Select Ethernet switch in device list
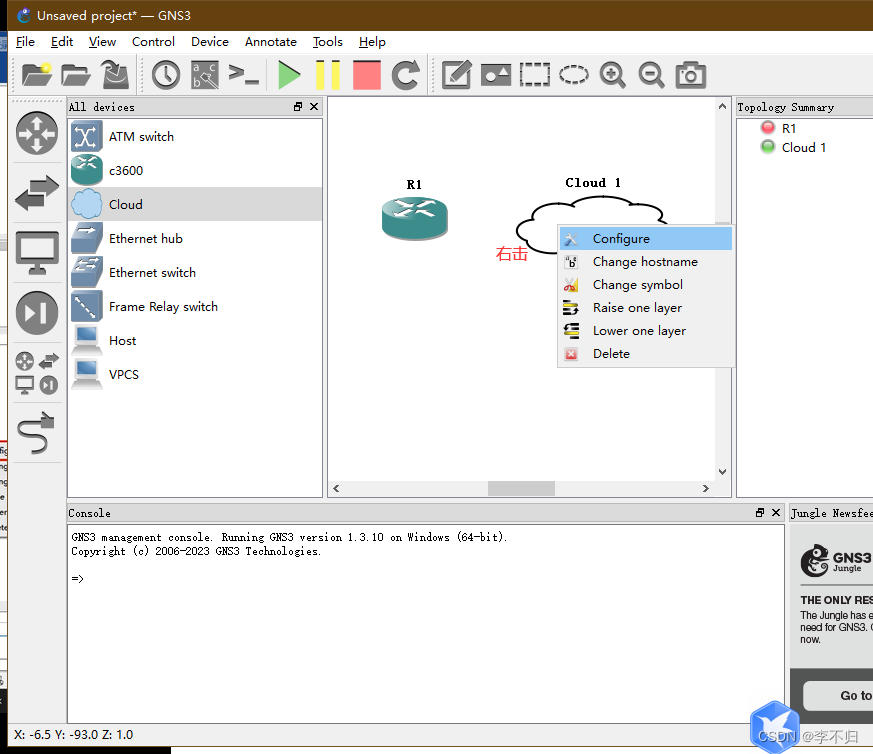The image size is (873, 754). click(195, 272)
